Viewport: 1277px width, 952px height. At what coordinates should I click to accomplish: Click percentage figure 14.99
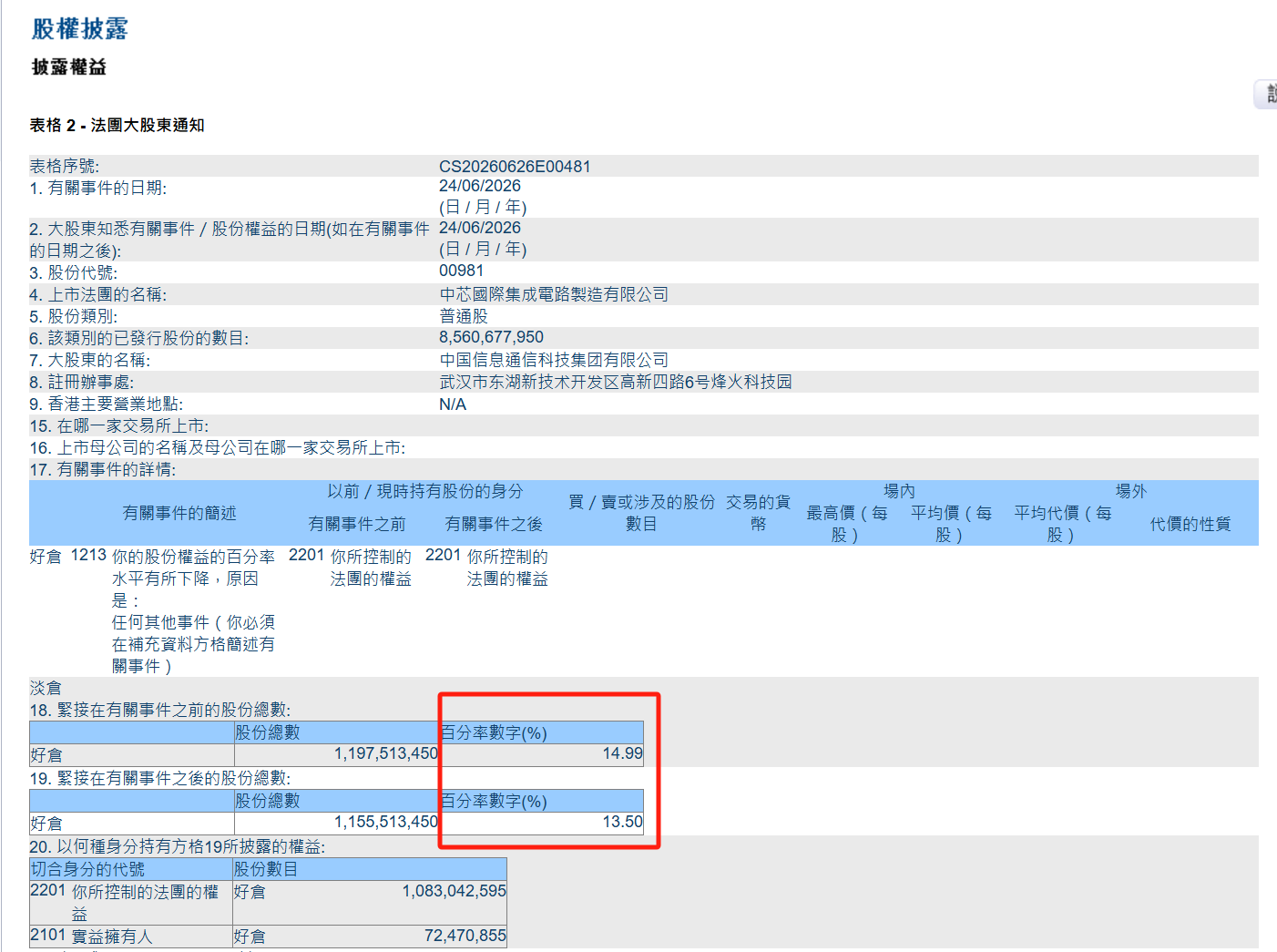tap(623, 753)
